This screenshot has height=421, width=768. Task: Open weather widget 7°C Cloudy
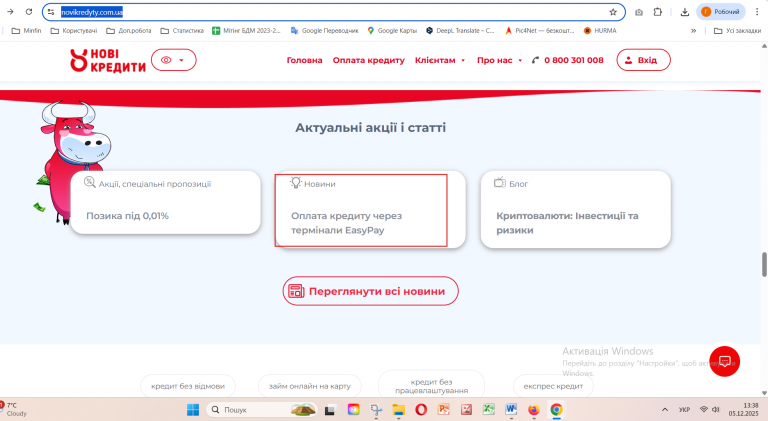pos(14,410)
